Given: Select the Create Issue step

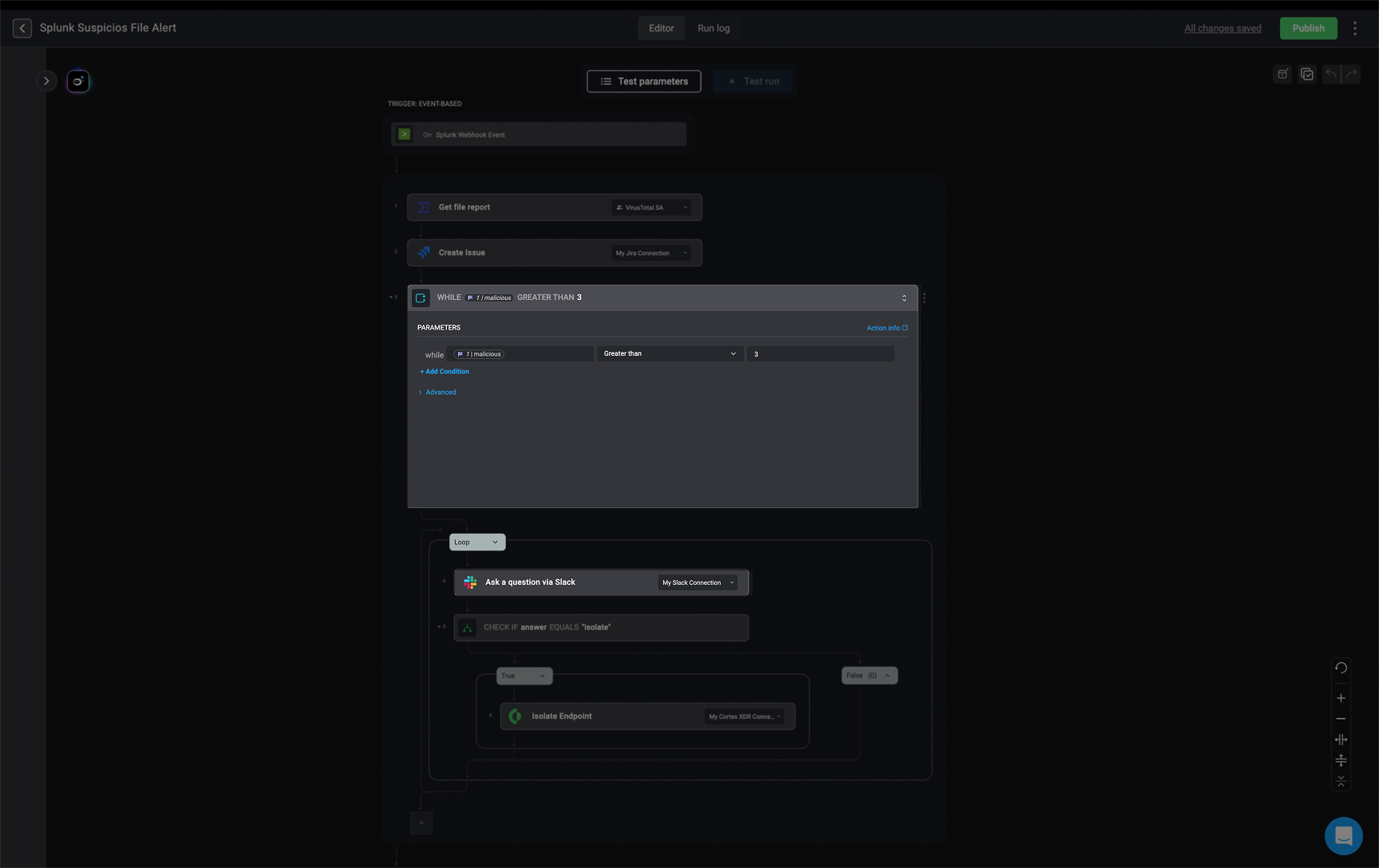Looking at the screenshot, I should click(x=555, y=253).
